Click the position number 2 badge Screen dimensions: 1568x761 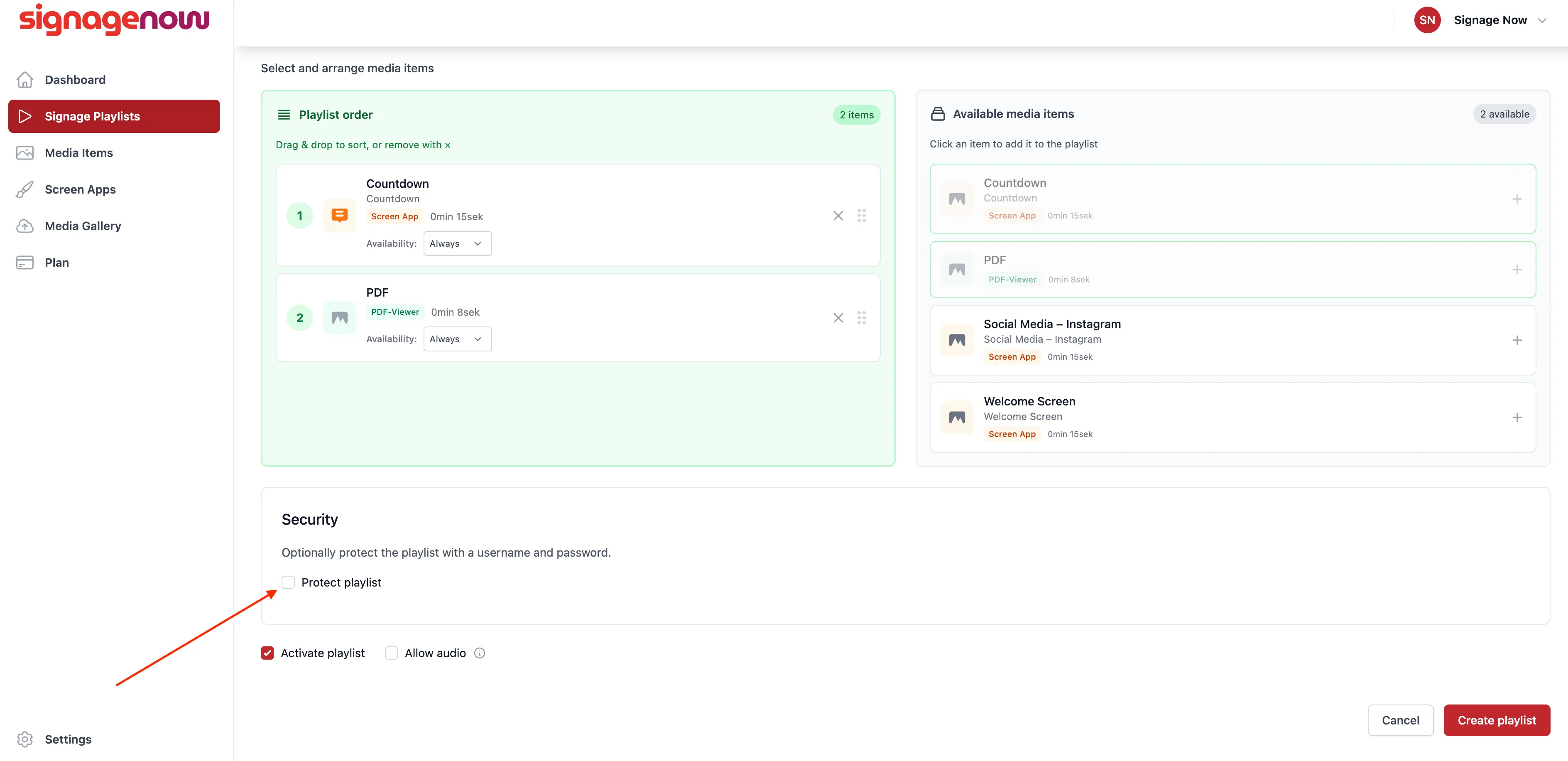tap(299, 318)
